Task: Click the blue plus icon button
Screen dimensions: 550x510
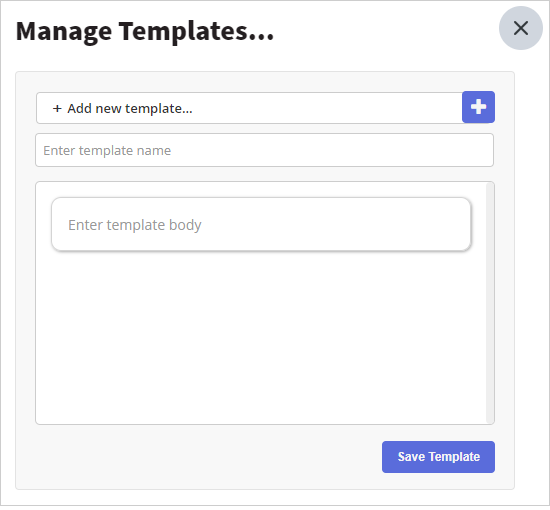Action: click(x=478, y=107)
